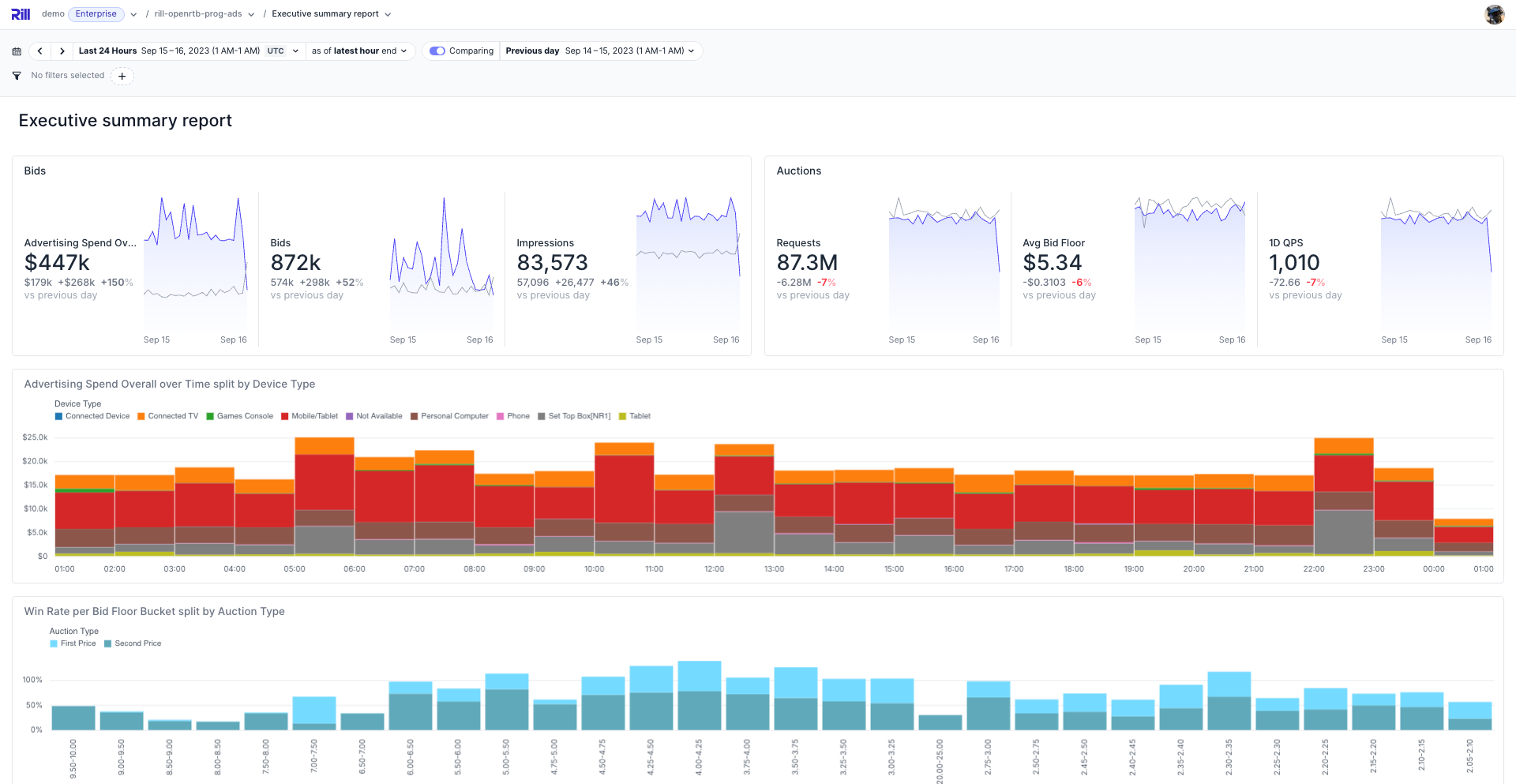Open the Previous day comparison dropdown
The image size is (1516, 784).
point(601,51)
